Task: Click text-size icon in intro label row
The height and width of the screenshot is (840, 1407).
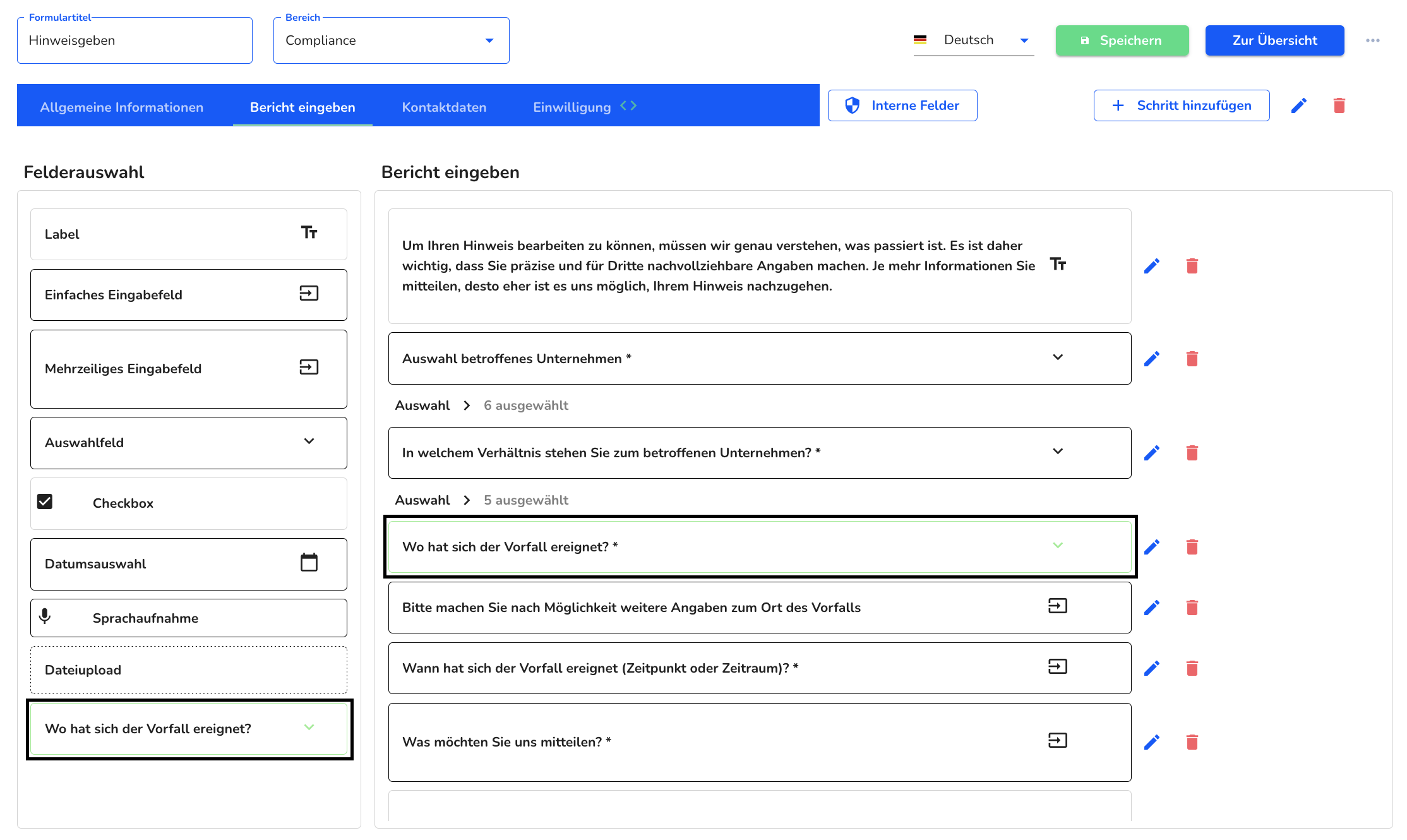Action: 1058,264
